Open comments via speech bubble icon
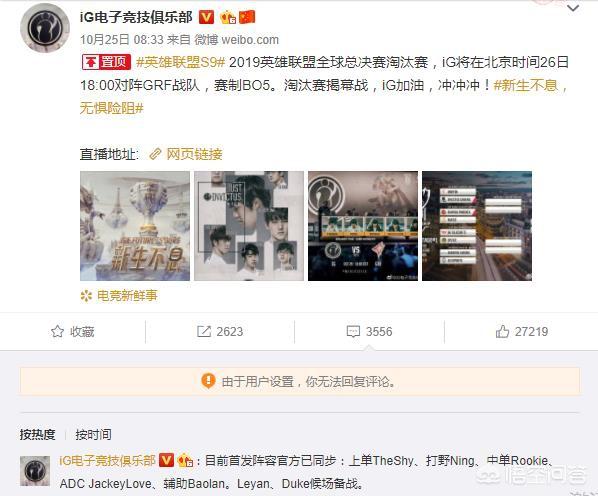Image resolution: width=598 pixels, height=496 pixels. [x=353, y=331]
